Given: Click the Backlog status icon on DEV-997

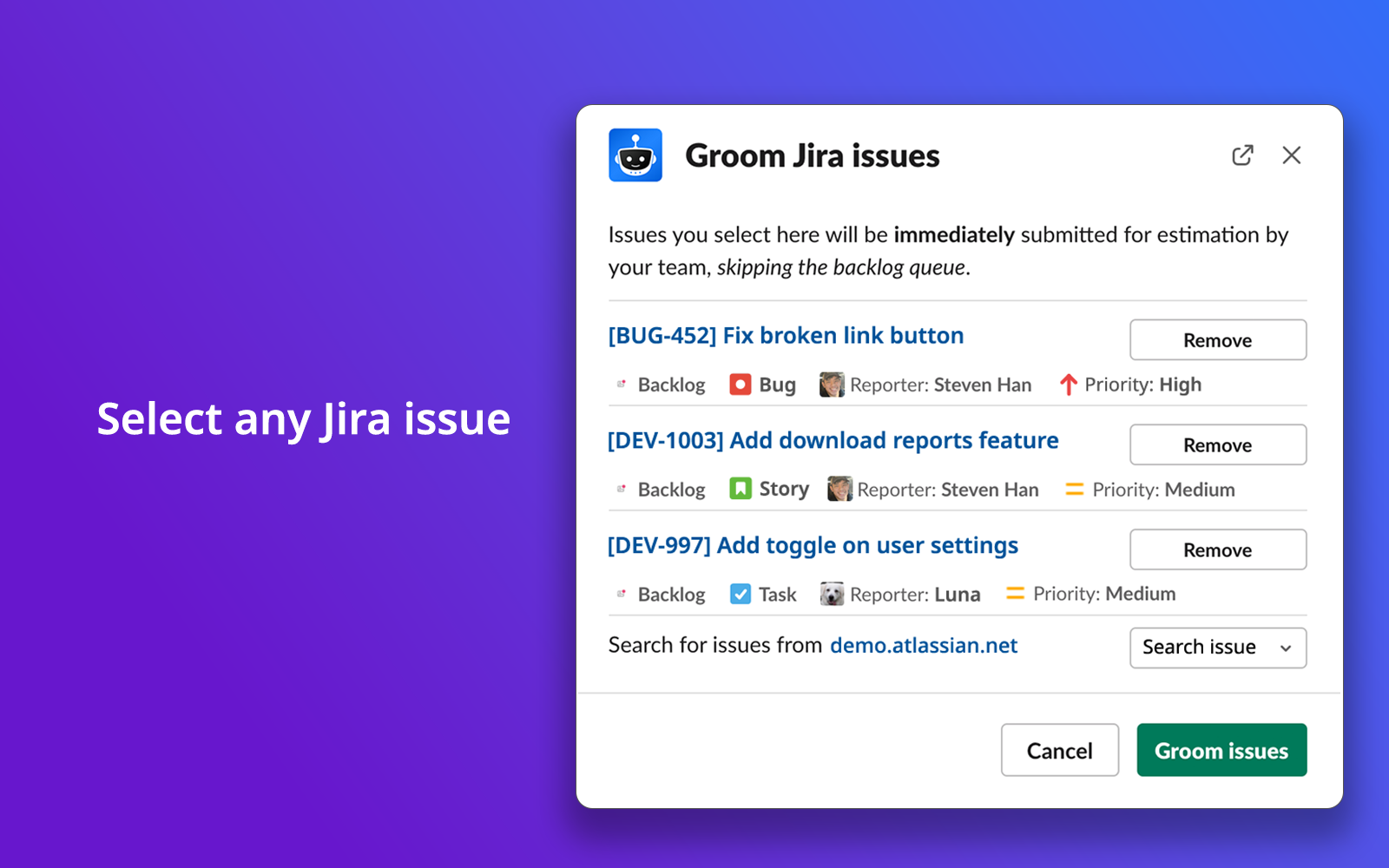Looking at the screenshot, I should click(x=622, y=594).
